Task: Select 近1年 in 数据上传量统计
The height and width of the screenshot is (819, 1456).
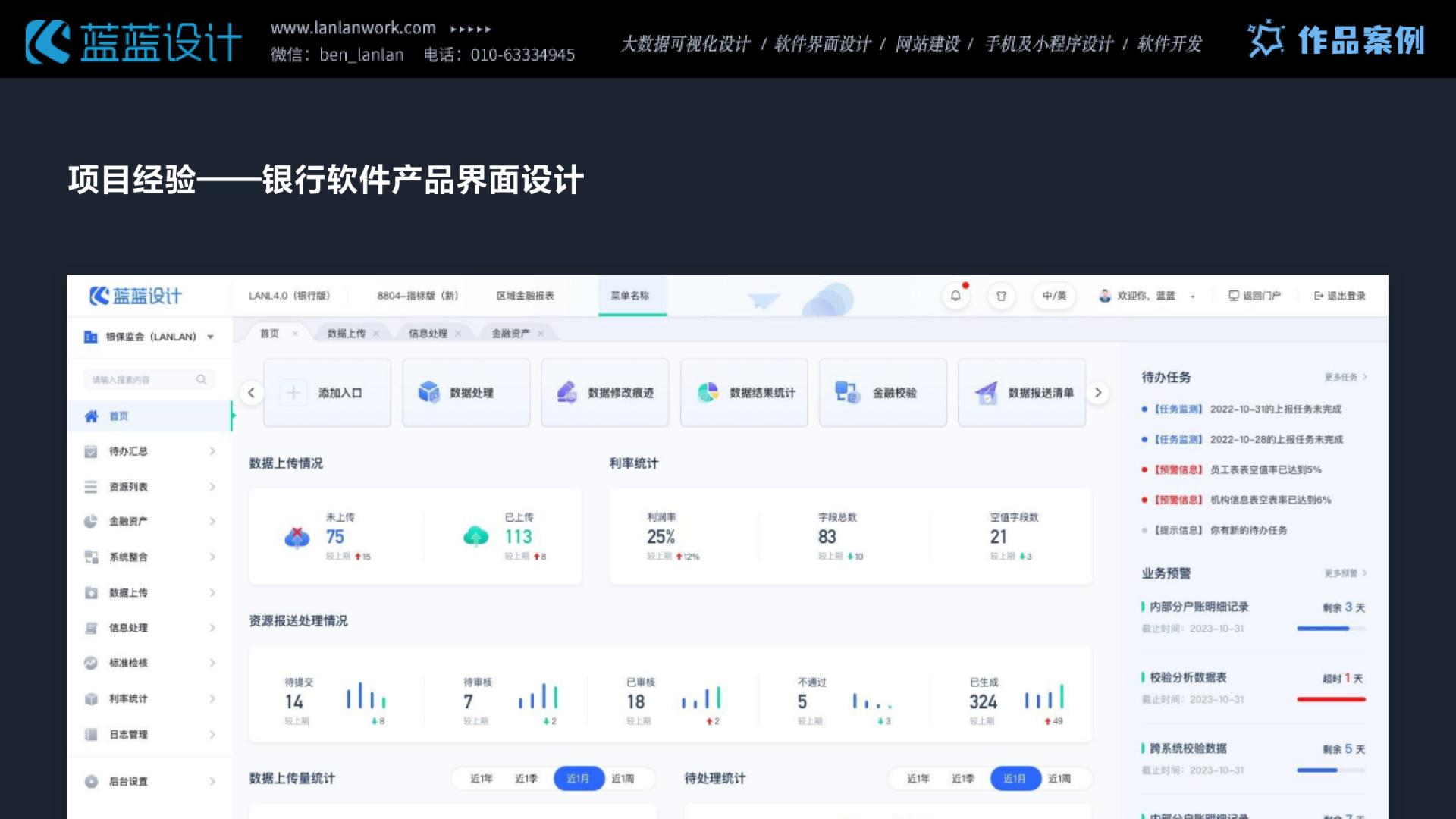Action: pos(482,779)
